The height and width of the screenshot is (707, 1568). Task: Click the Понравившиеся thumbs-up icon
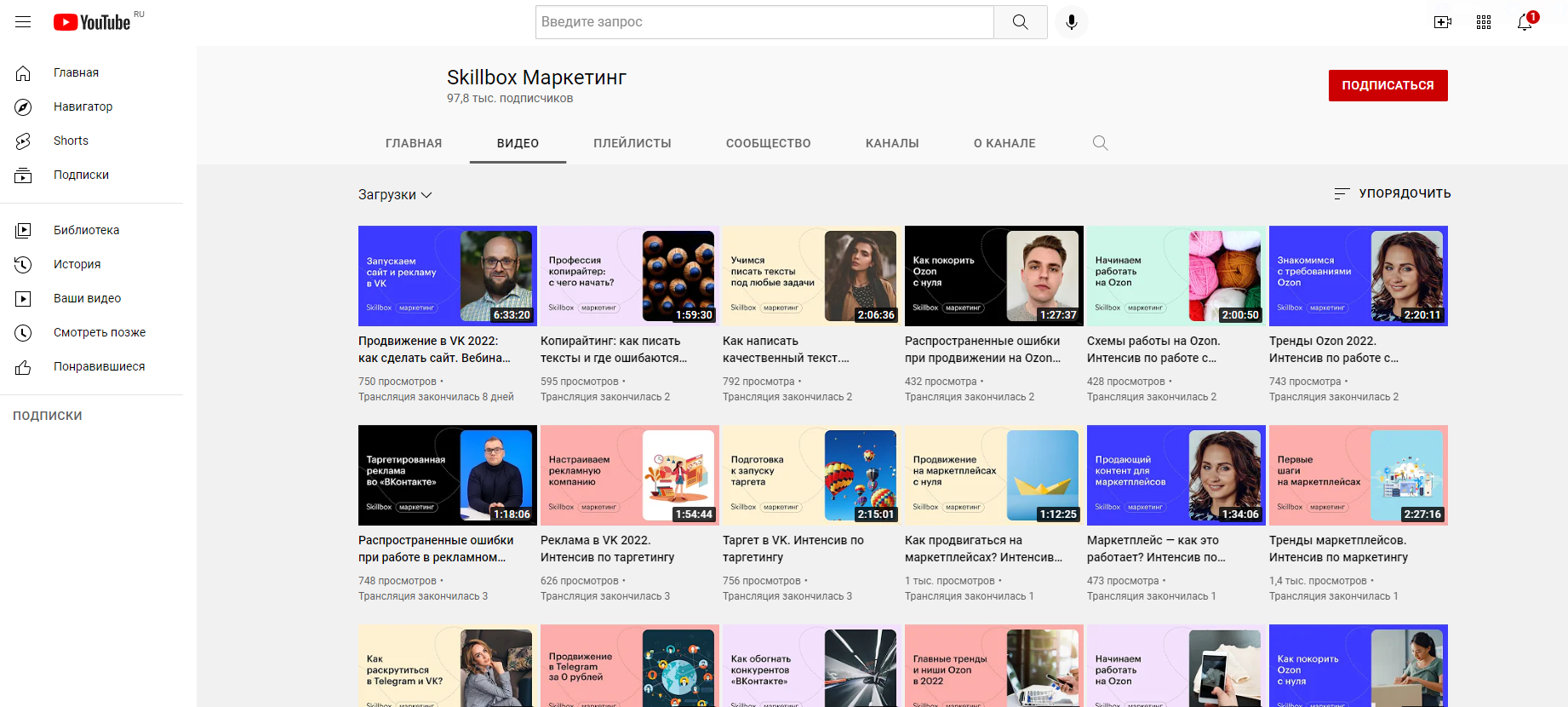pyautogui.click(x=23, y=367)
